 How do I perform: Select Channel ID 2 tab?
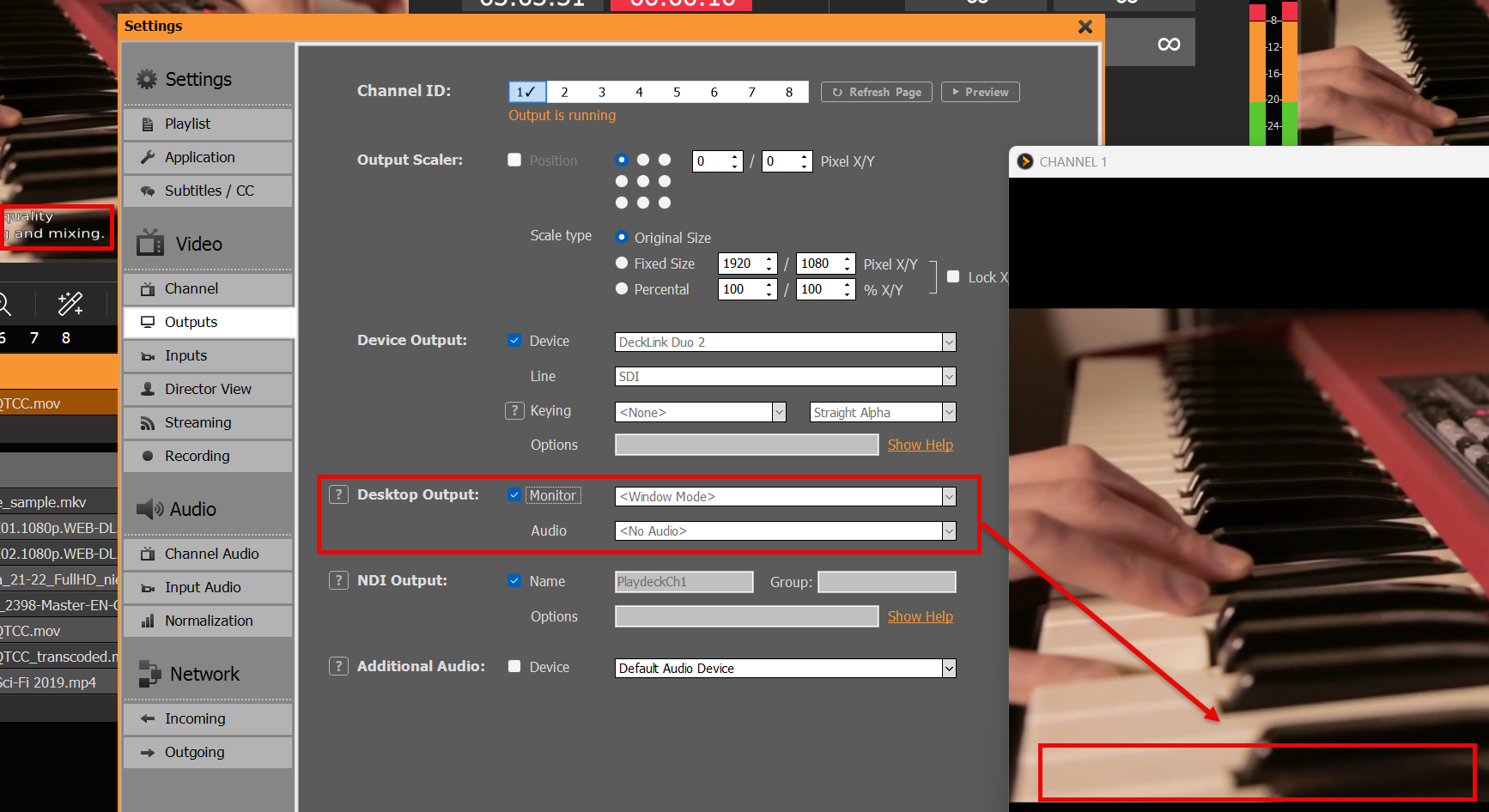click(564, 92)
